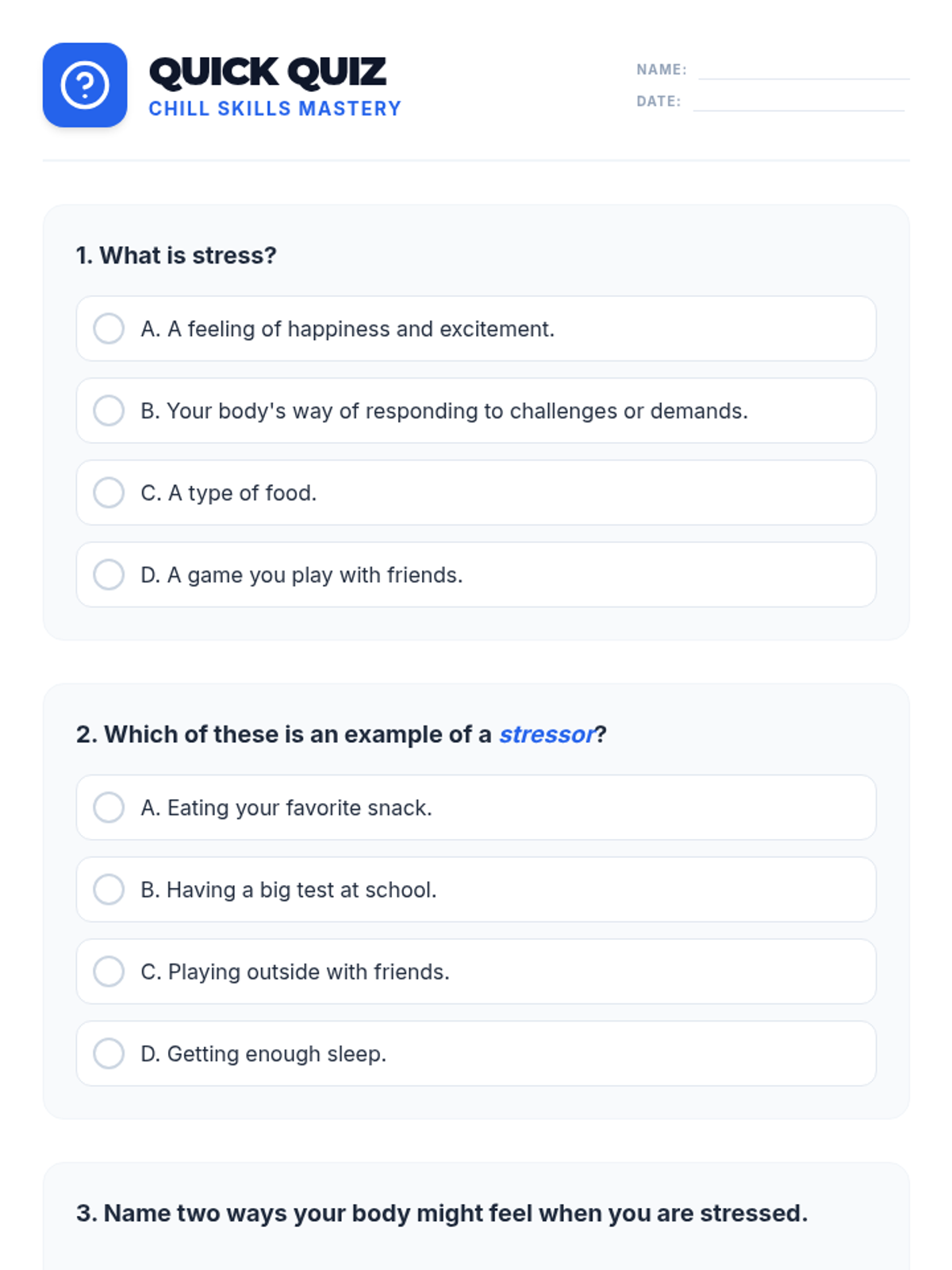The image size is (952, 1270).
Task: Click the Date input line
Action: point(798,102)
